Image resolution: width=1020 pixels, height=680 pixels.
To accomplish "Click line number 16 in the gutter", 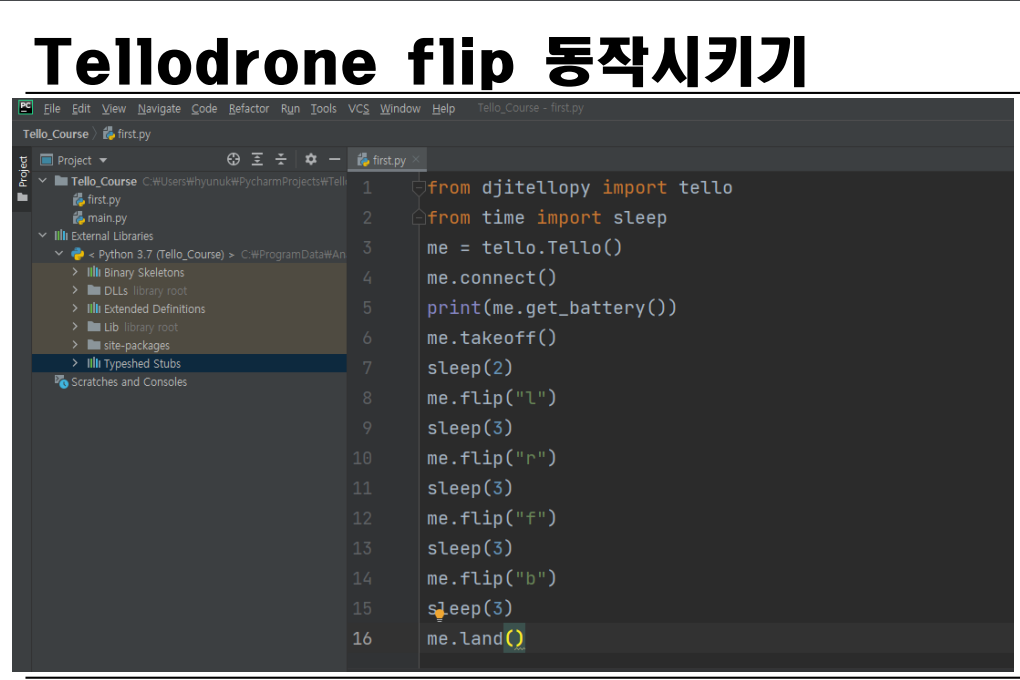I will coord(362,638).
